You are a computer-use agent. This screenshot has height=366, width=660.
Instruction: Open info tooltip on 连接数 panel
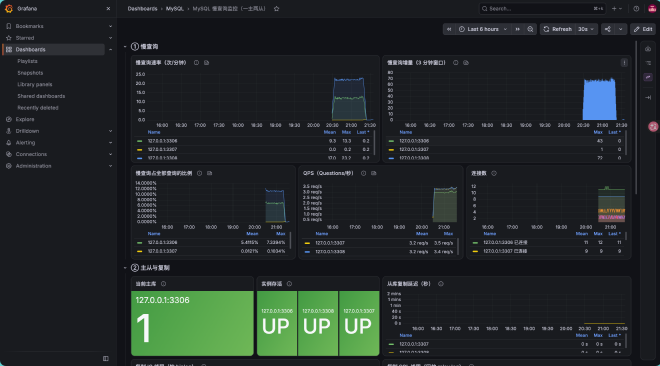494,173
